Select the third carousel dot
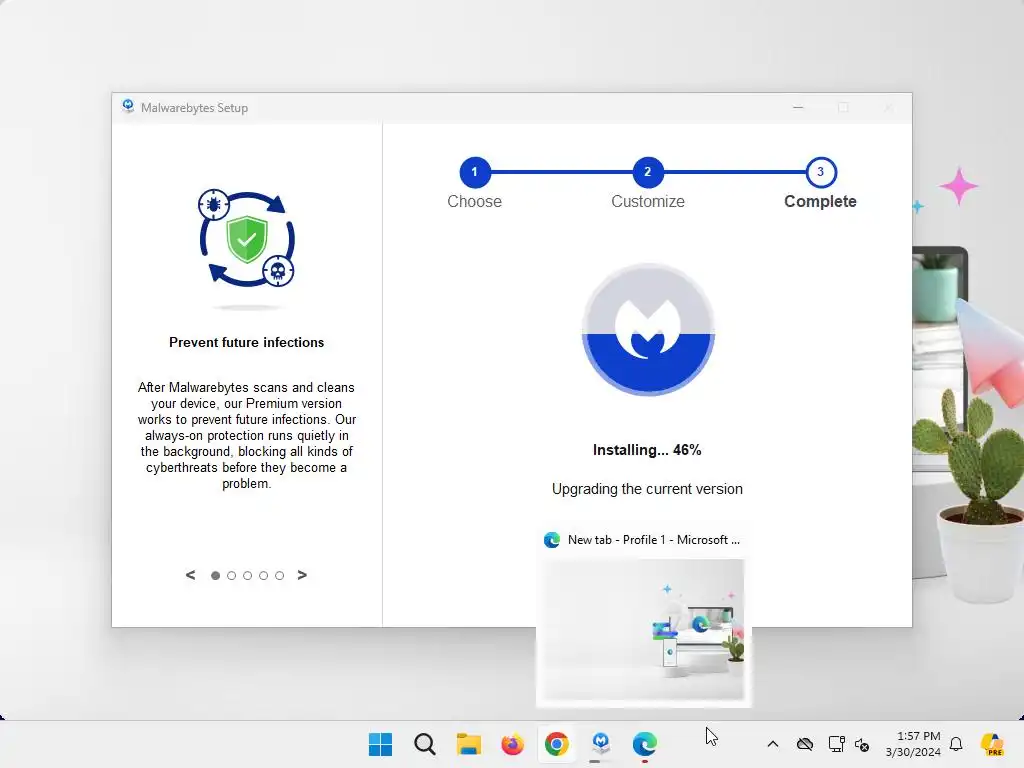Viewport: 1024px width, 768px height. [x=248, y=575]
